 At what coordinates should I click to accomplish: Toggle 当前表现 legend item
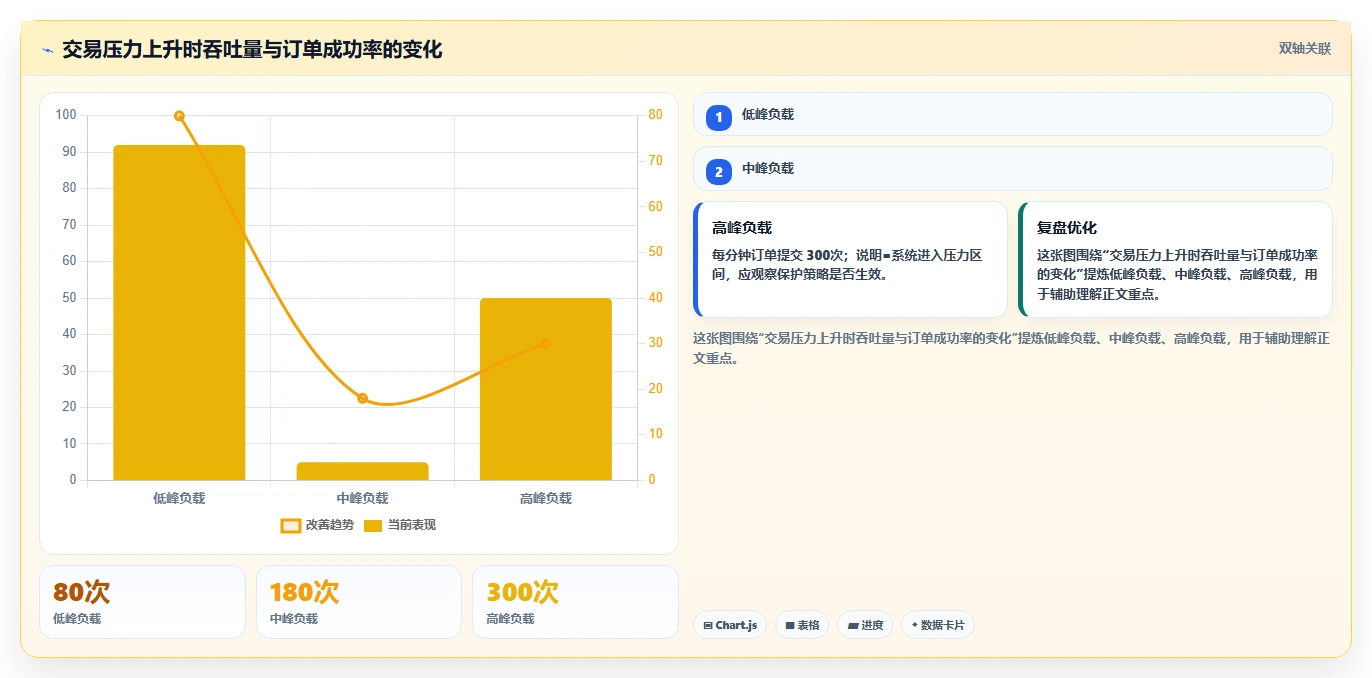tap(399, 525)
